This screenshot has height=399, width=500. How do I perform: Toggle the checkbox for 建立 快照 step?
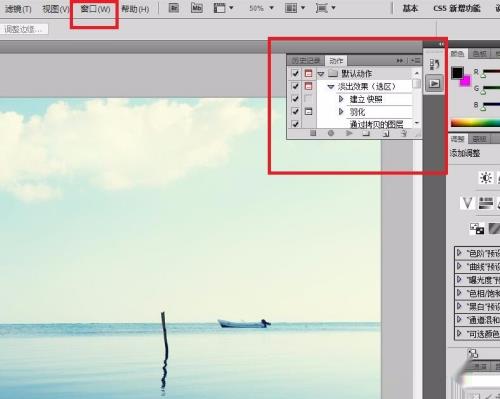[x=295, y=99]
